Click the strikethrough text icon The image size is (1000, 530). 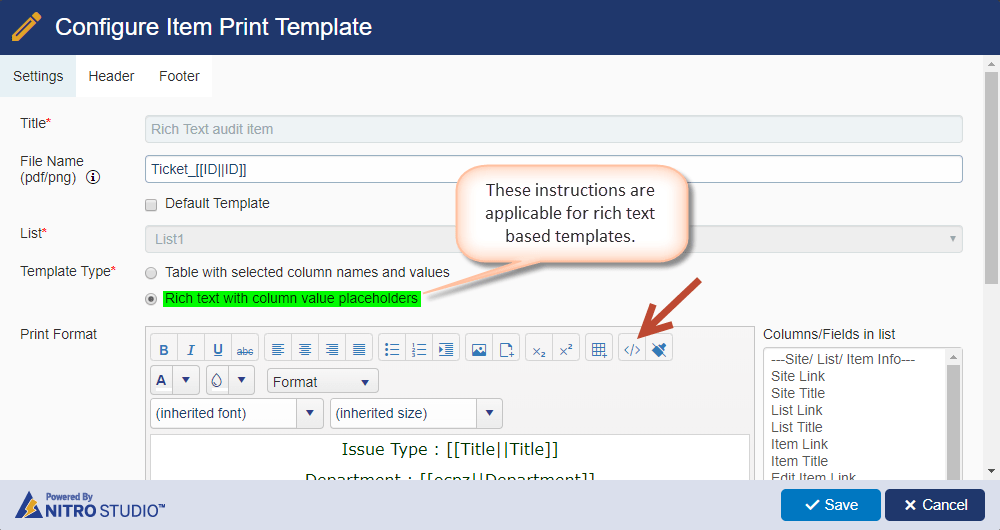[x=244, y=349]
